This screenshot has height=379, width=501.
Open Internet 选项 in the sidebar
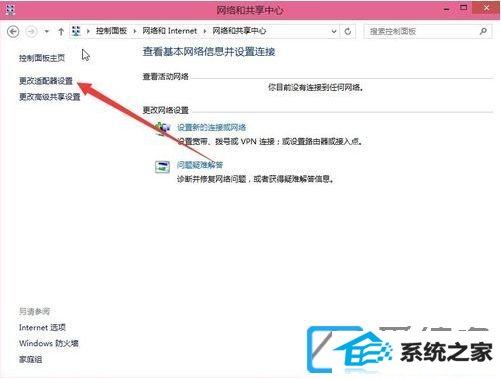tap(42, 327)
